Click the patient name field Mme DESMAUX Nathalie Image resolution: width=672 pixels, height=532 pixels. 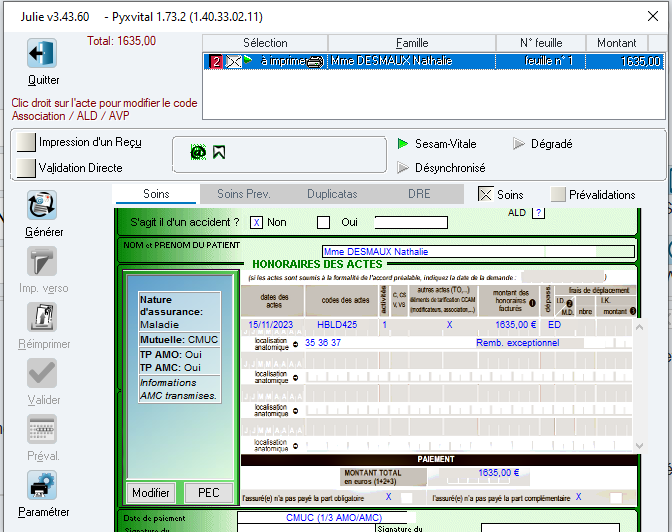point(478,252)
